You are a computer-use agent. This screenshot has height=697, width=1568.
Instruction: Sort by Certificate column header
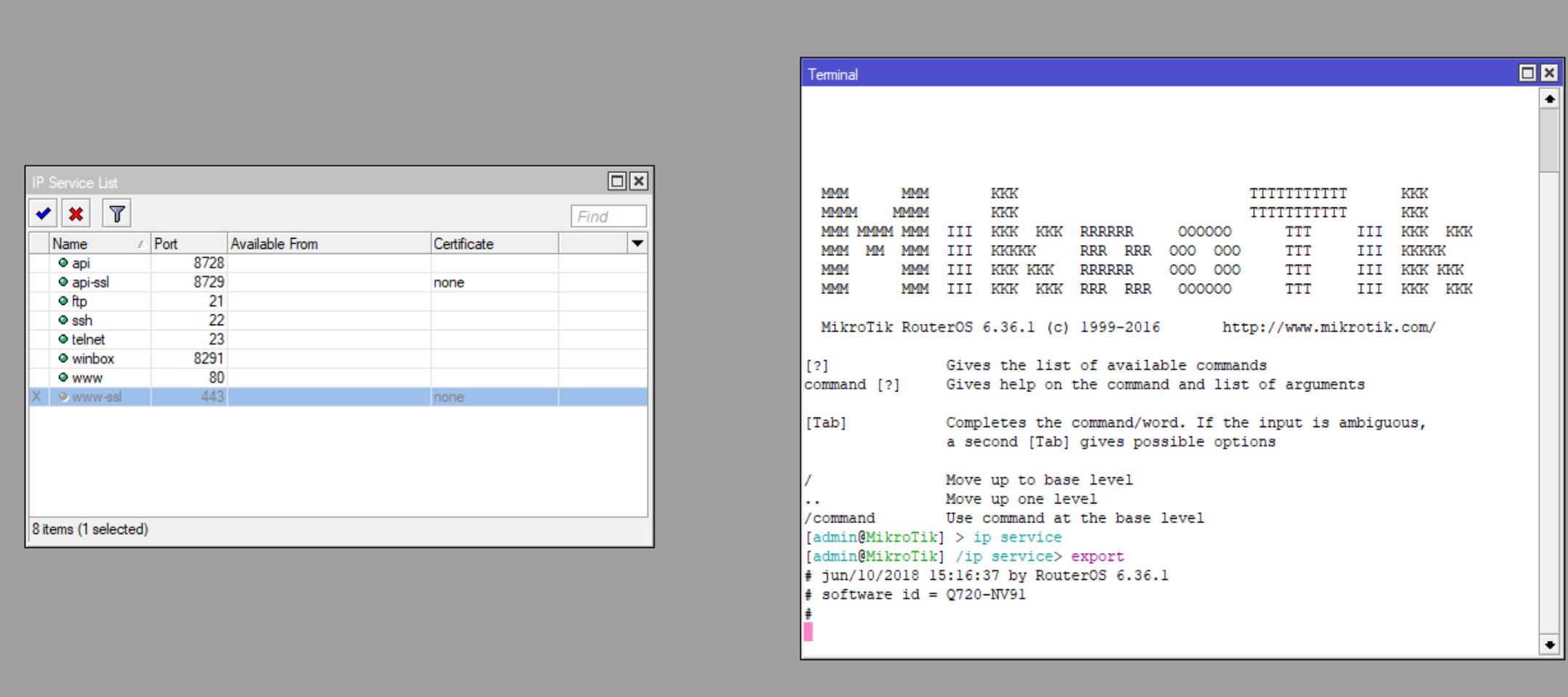(495, 244)
